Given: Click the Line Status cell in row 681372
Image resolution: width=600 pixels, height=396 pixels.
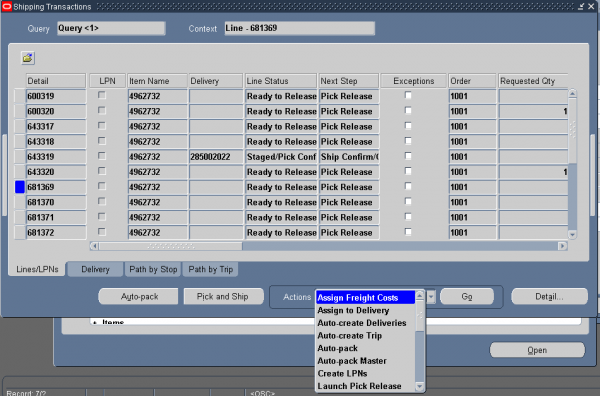Looking at the screenshot, I should pyautogui.click(x=281, y=233).
